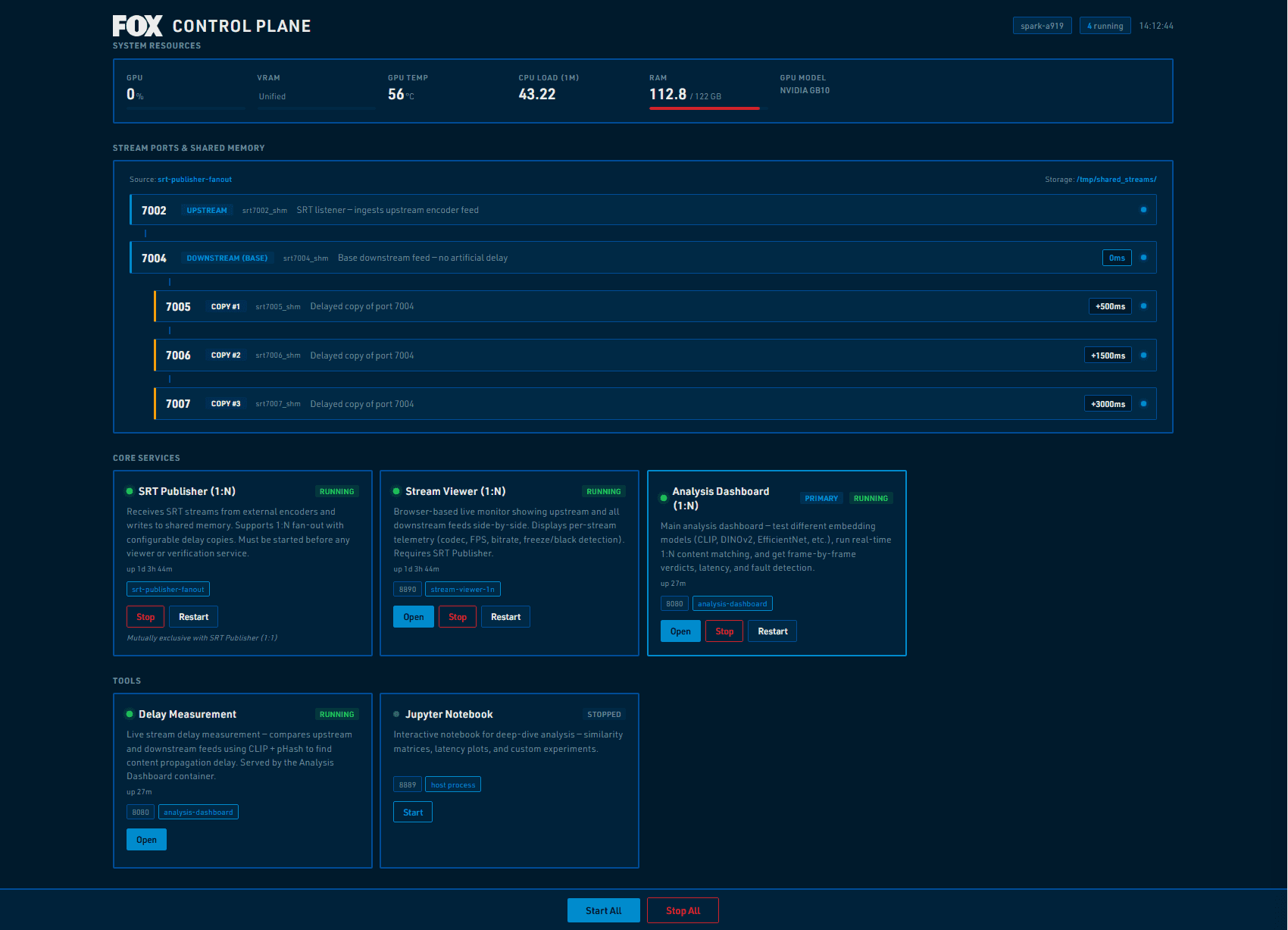1288x930 pixels.
Task: Click the FOX logo in the header
Action: pos(137,26)
